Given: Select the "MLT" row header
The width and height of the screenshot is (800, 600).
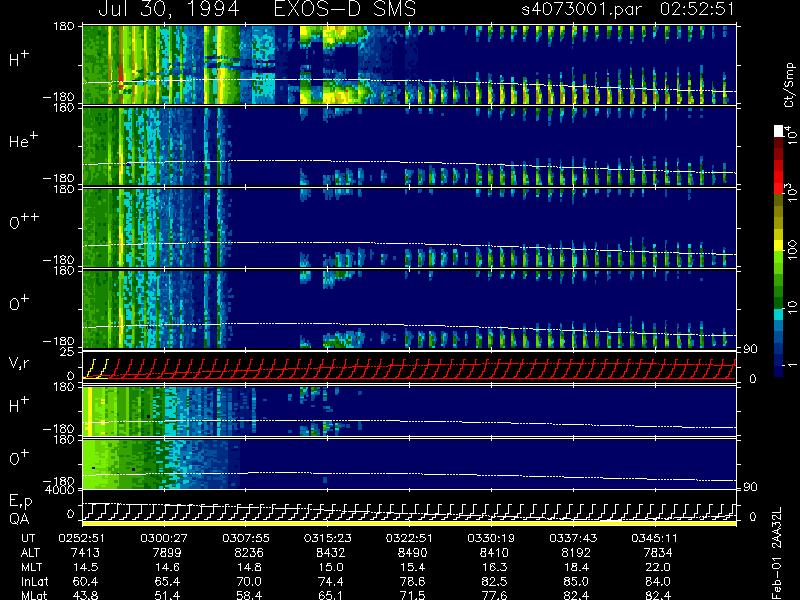Looking at the screenshot, I should (32, 567).
